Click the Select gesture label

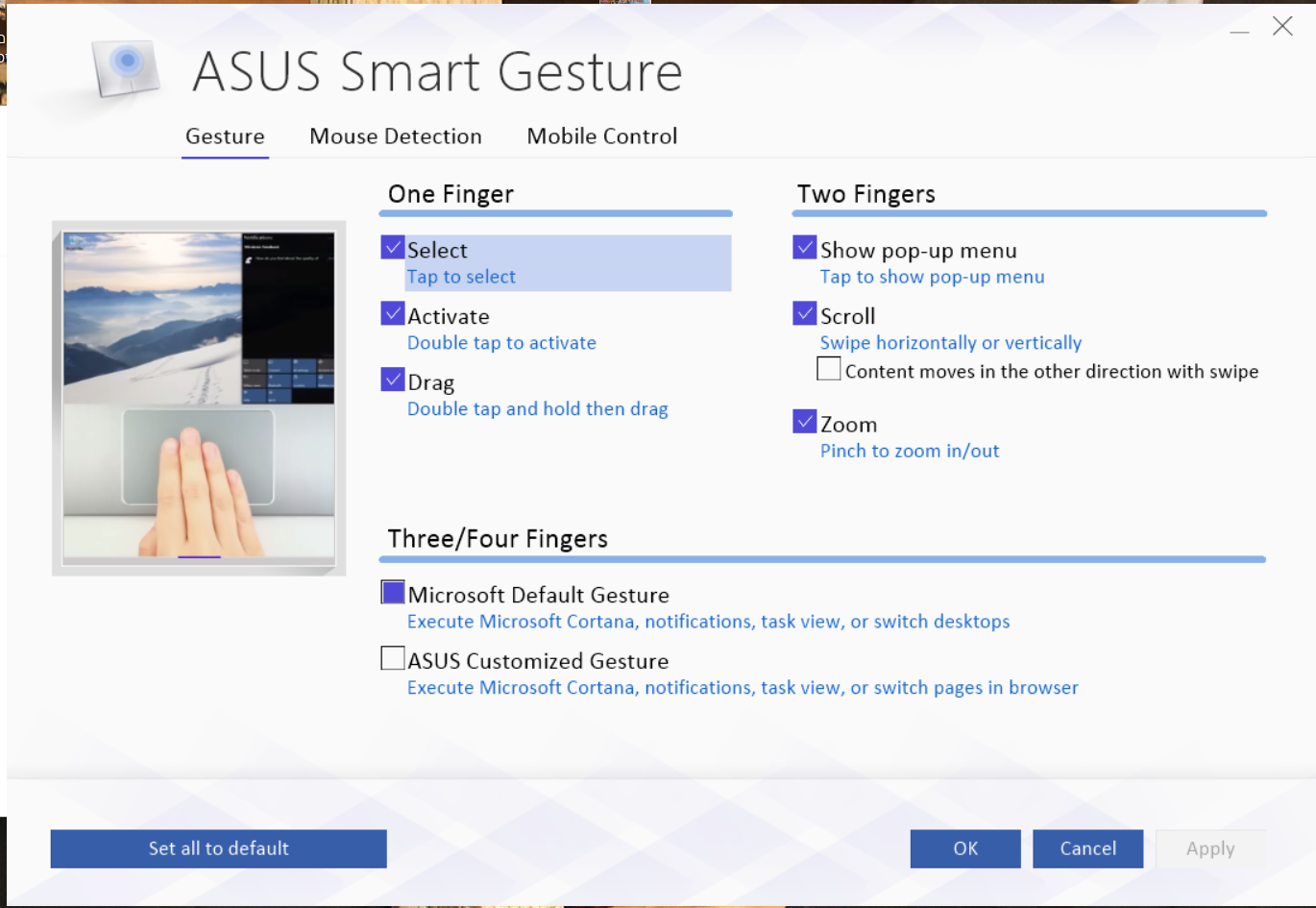point(437,250)
